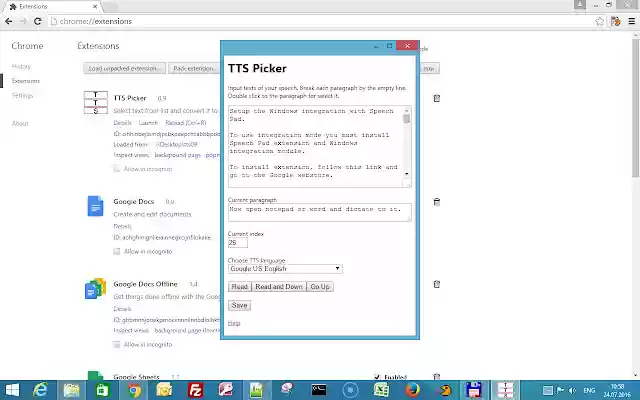Image resolution: width=640 pixels, height=400 pixels.
Task: Select Extensions in Chrome sidebar
Action: 26,81
